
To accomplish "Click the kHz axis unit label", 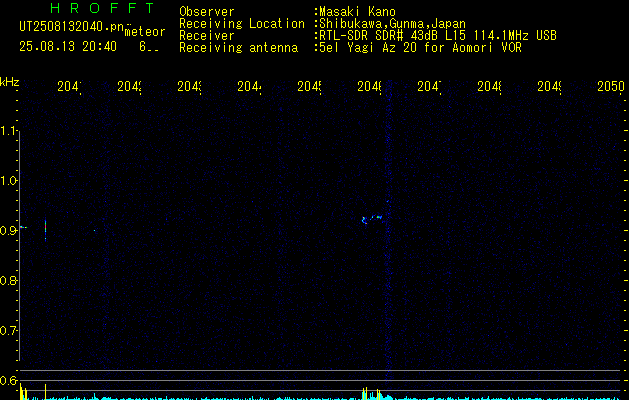I will tap(10, 82).
